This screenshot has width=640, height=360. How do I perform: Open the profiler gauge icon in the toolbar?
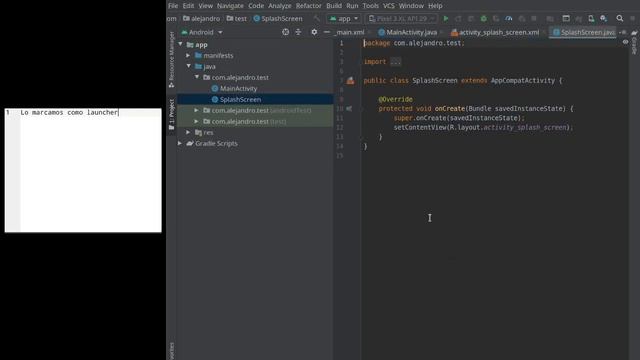click(509, 18)
